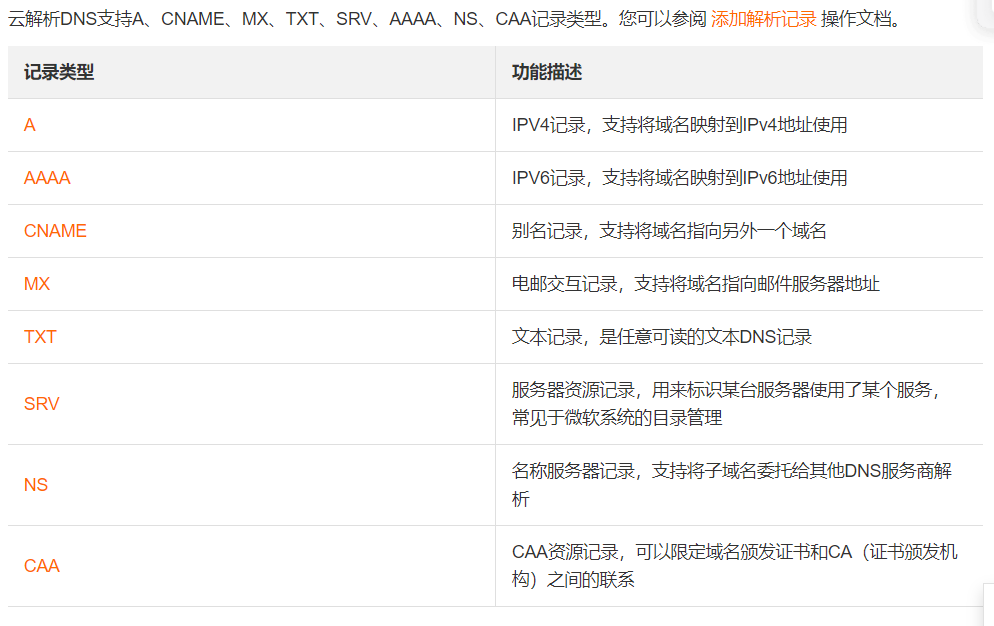
Task: Select text IPV4记录，支持将域名映射到IPv4地址使用
Action: coord(680,125)
